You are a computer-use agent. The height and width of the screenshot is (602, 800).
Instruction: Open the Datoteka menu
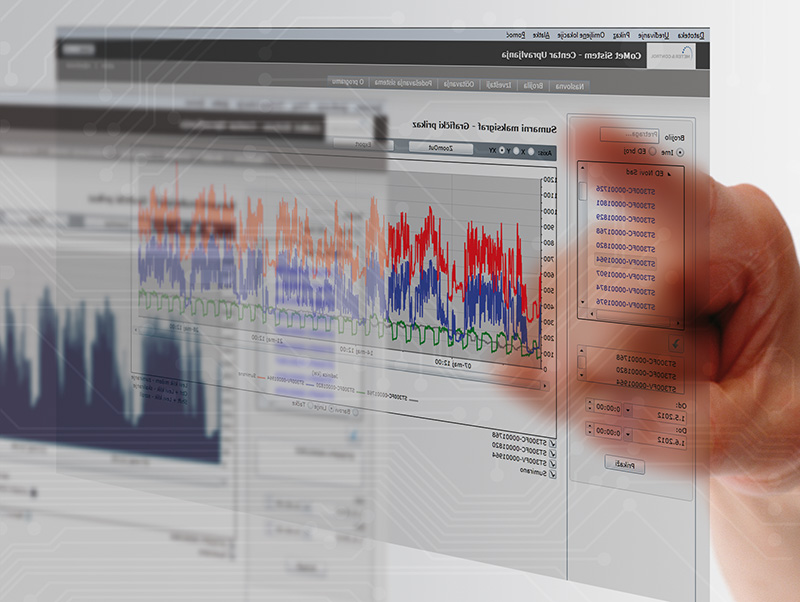[691, 35]
